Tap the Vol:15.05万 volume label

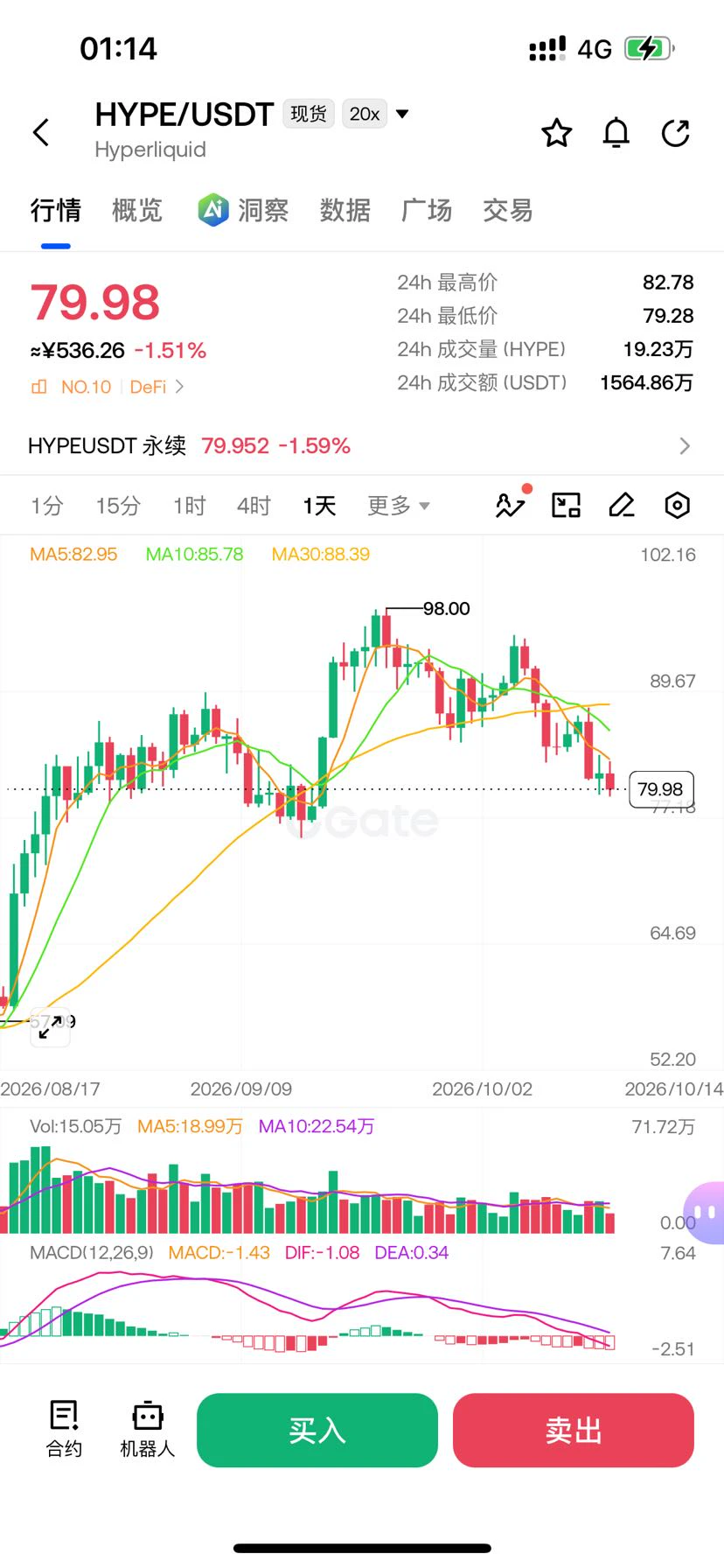click(x=76, y=1126)
